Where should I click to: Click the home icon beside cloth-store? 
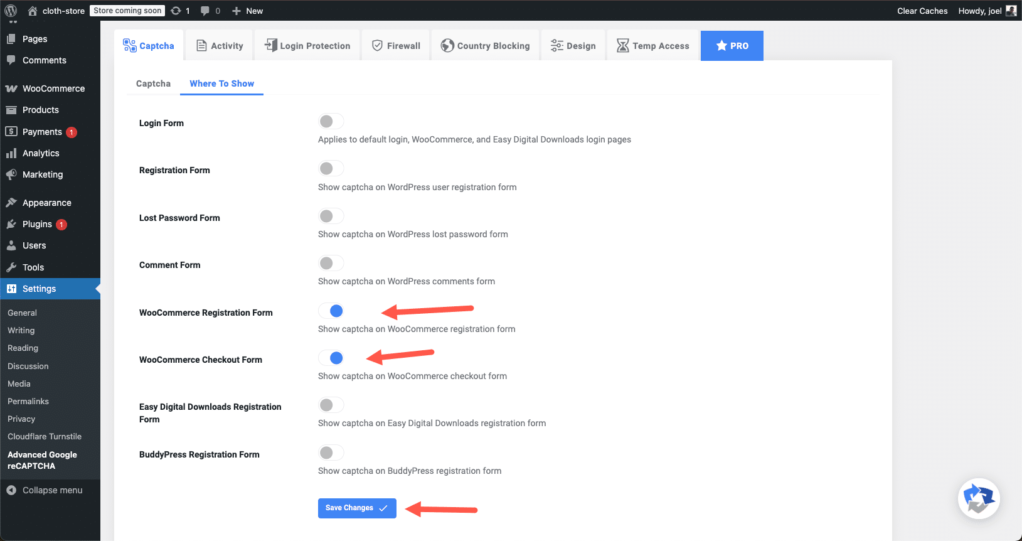[32, 10]
